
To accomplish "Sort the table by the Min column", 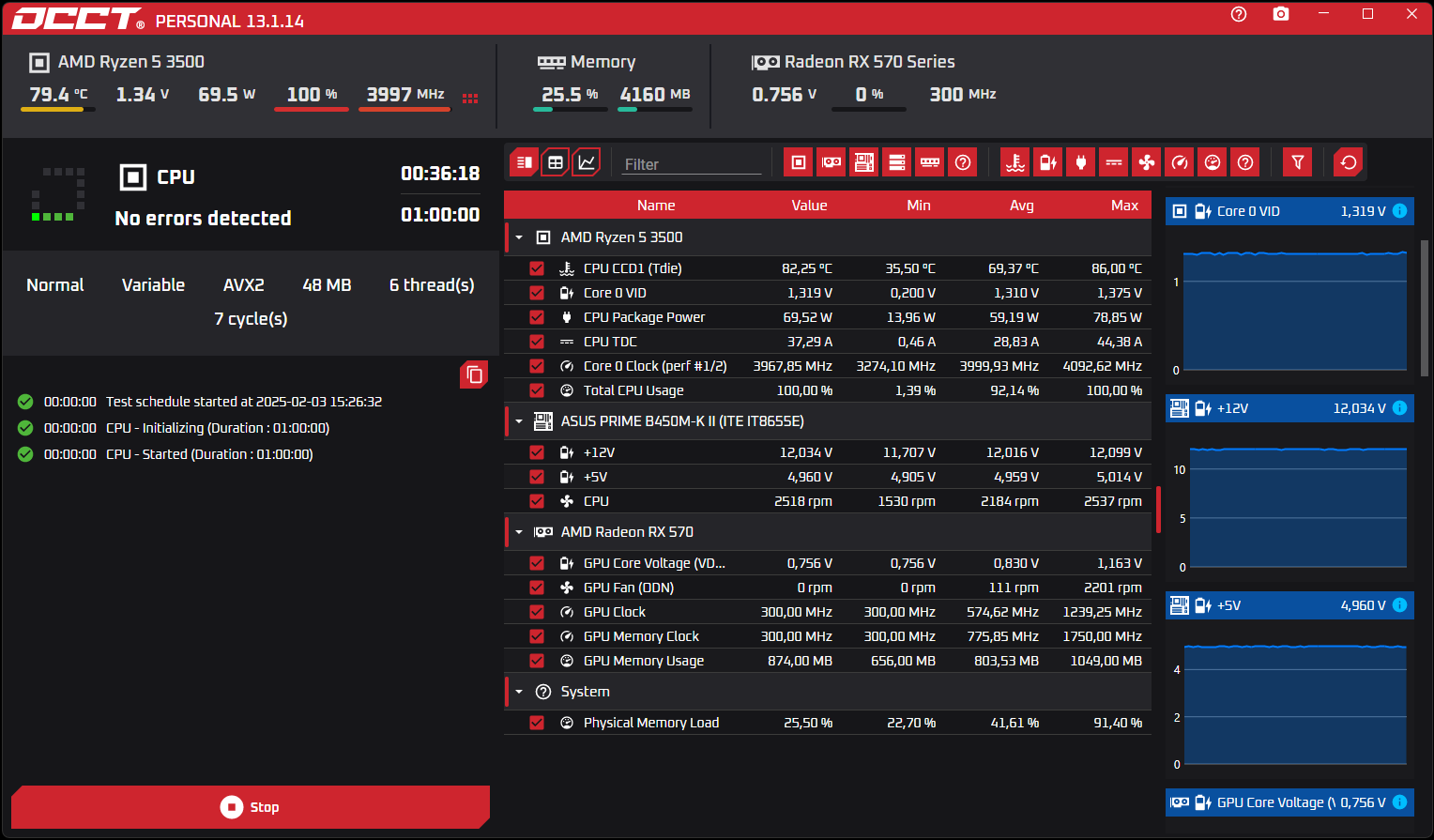I will coord(919,206).
